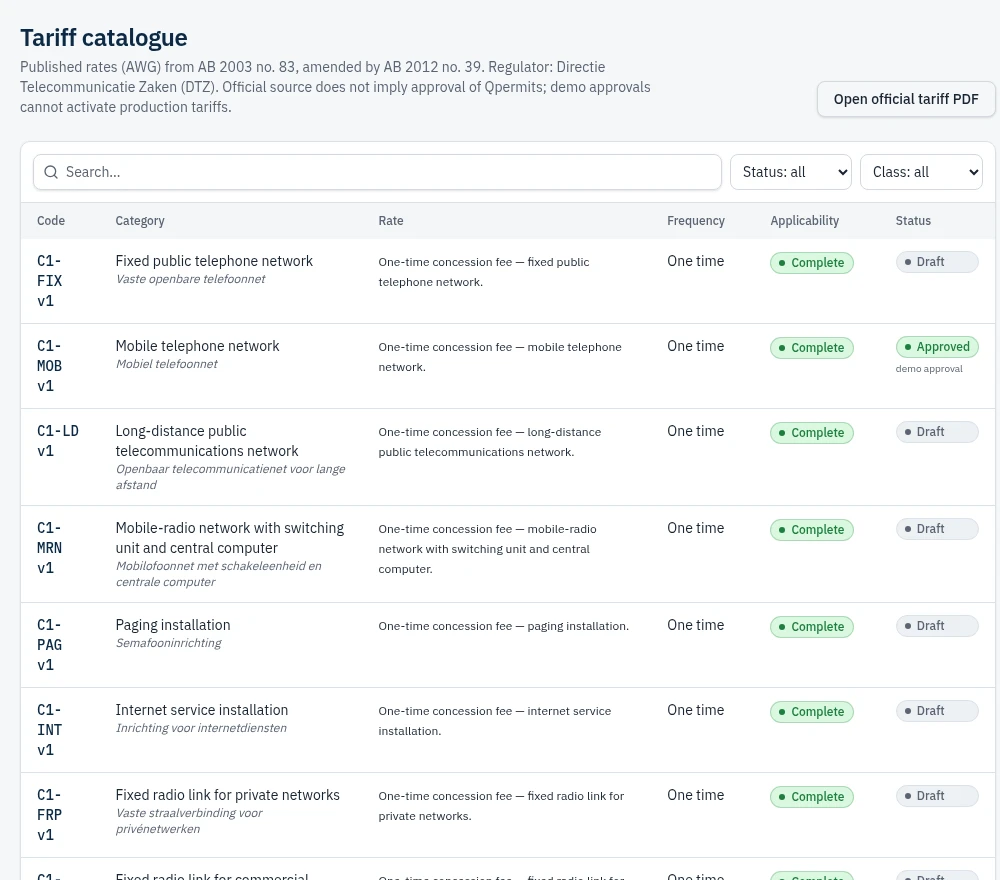Click Draft status badge in C1-FIX row

pyautogui.click(x=937, y=261)
